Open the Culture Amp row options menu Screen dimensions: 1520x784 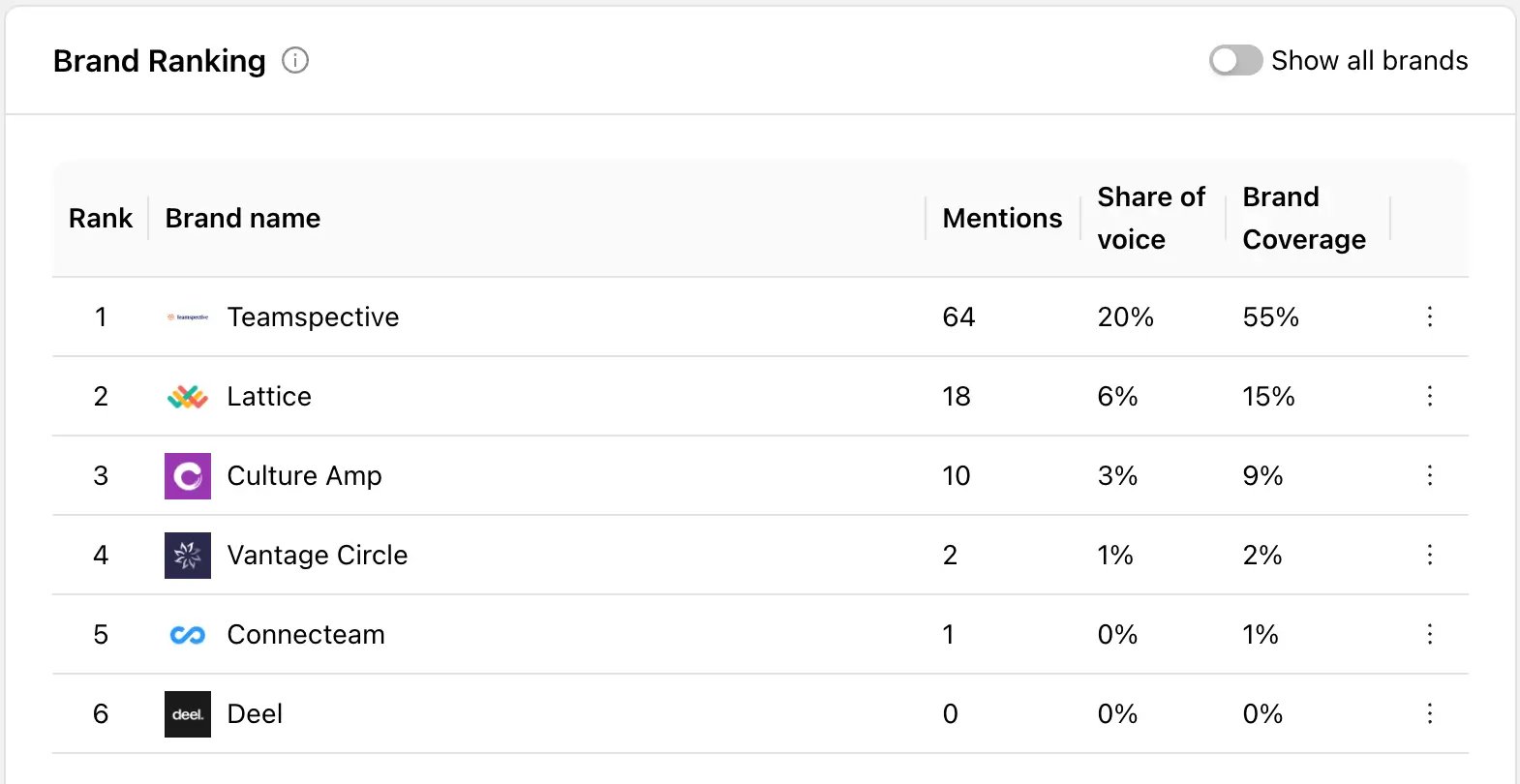coord(1429,476)
